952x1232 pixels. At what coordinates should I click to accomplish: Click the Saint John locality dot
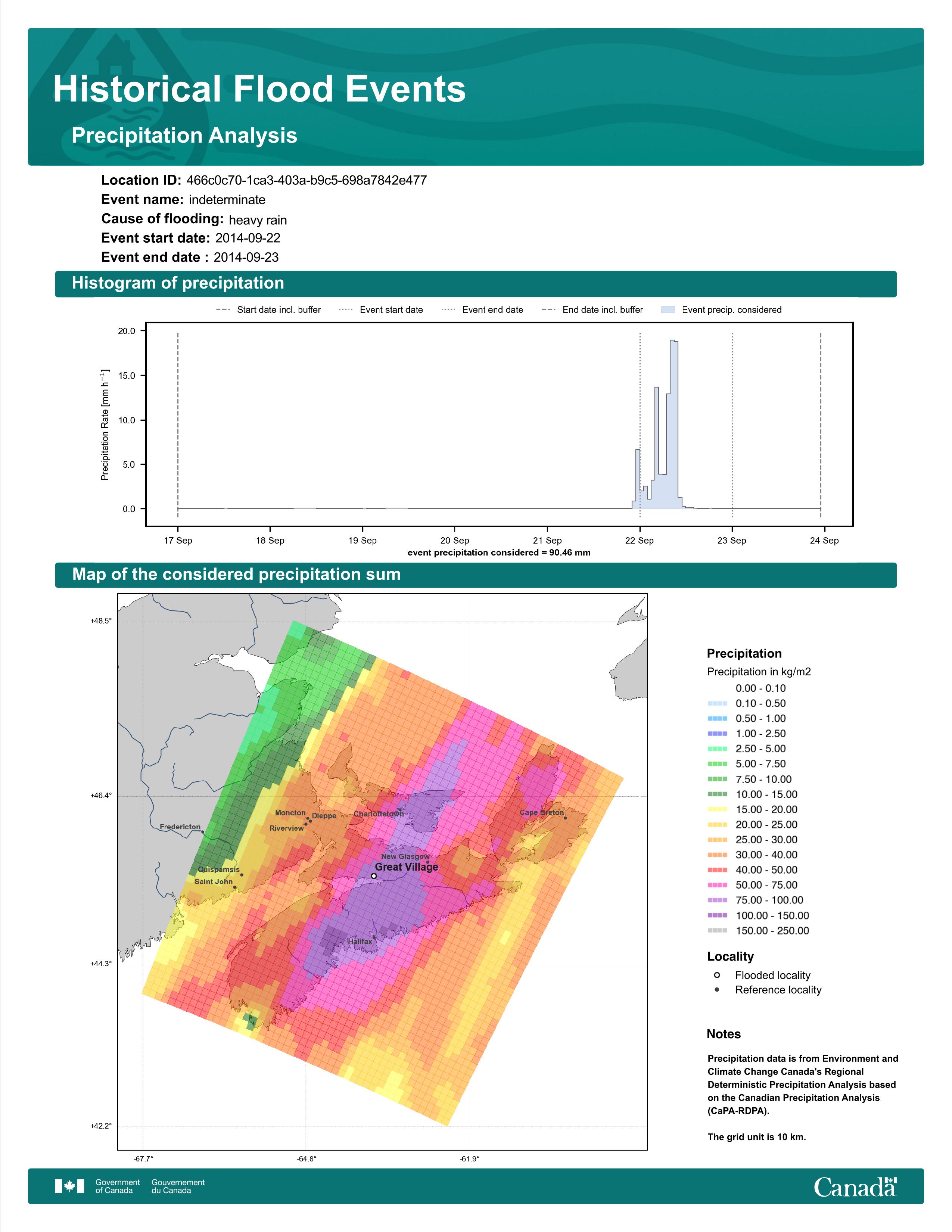pyautogui.click(x=235, y=887)
